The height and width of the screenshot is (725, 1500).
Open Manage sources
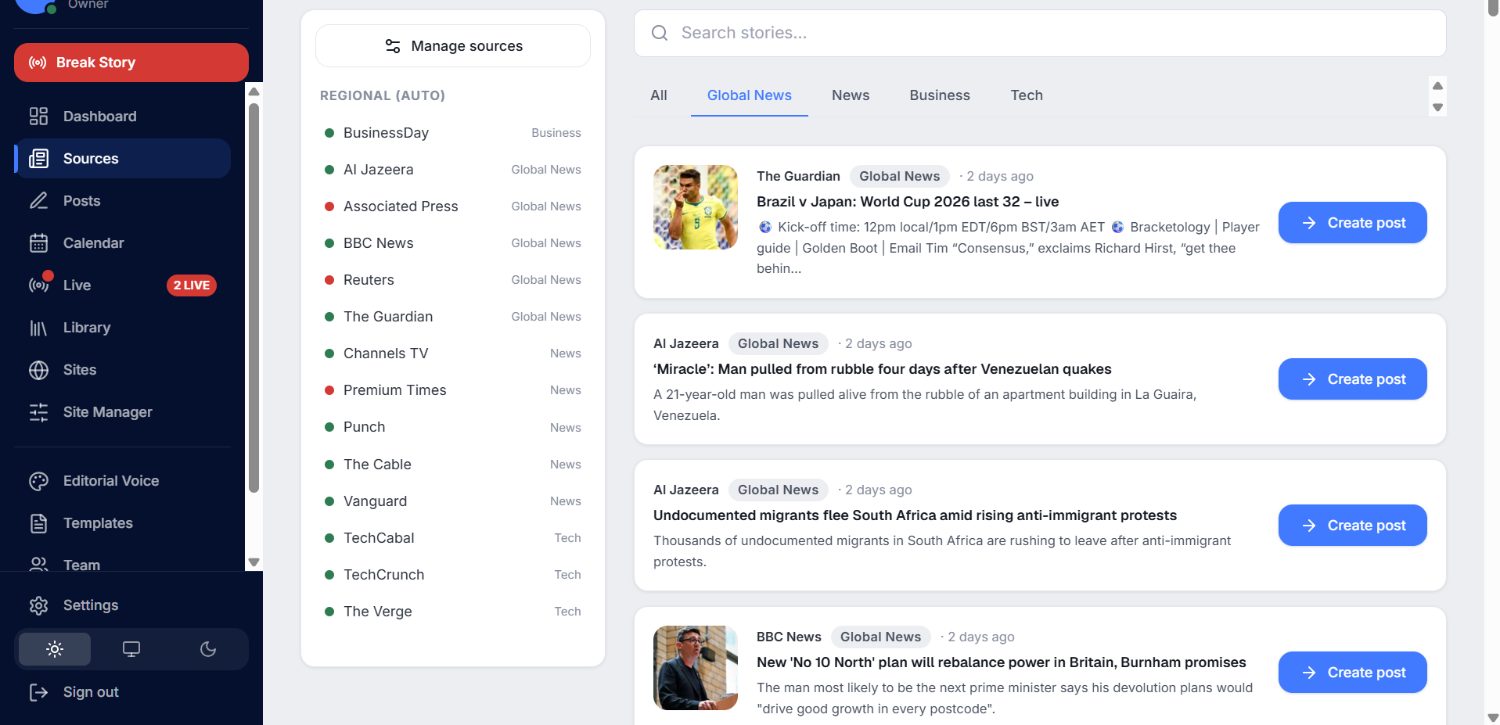click(453, 46)
